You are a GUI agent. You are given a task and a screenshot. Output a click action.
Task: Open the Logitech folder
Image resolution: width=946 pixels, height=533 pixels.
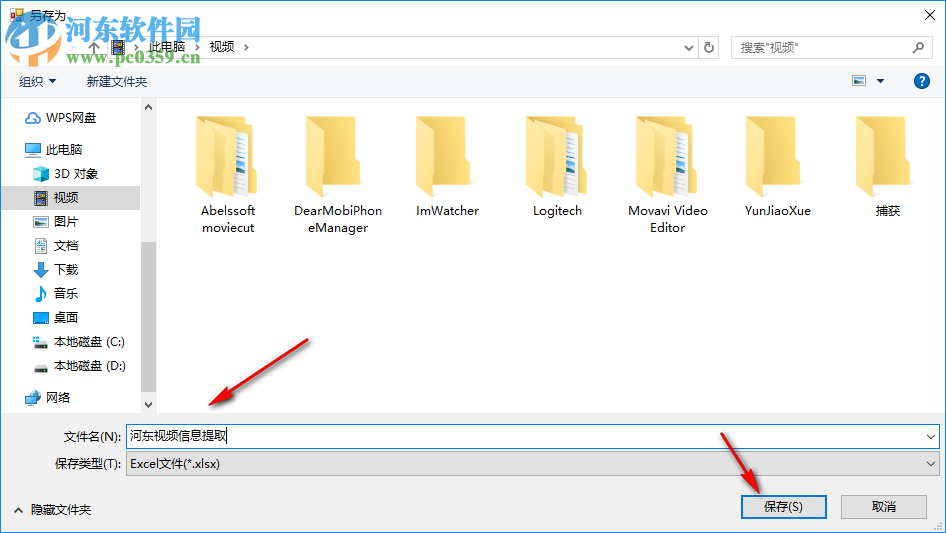[557, 167]
